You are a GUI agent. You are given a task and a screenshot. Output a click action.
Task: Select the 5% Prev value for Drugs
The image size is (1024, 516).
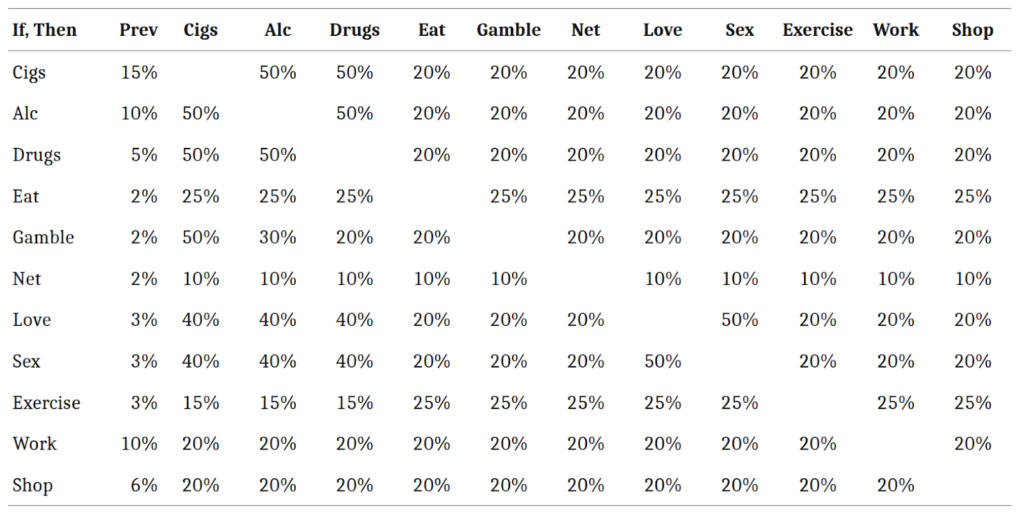(x=144, y=155)
